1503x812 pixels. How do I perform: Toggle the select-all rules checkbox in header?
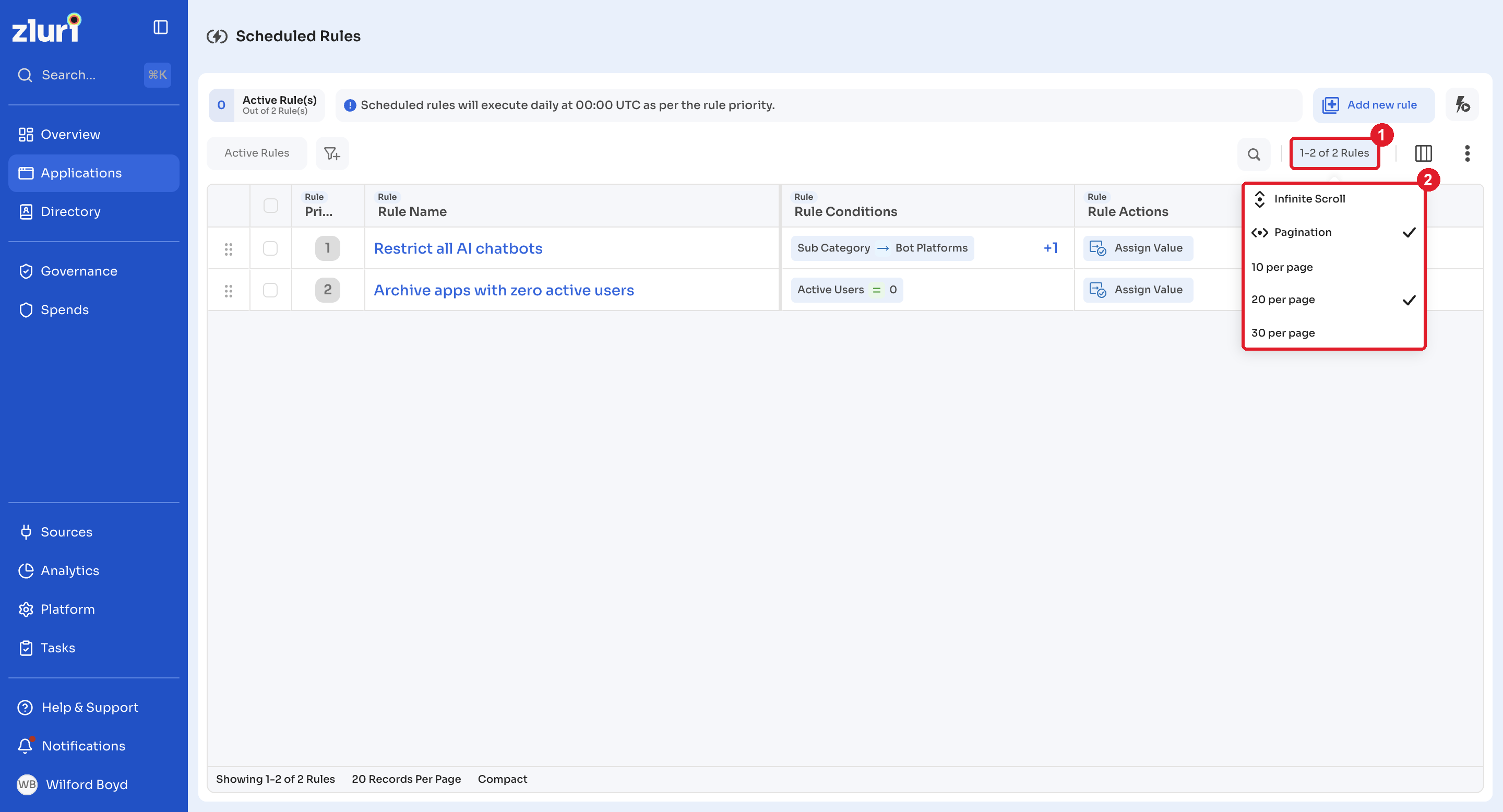[271, 205]
